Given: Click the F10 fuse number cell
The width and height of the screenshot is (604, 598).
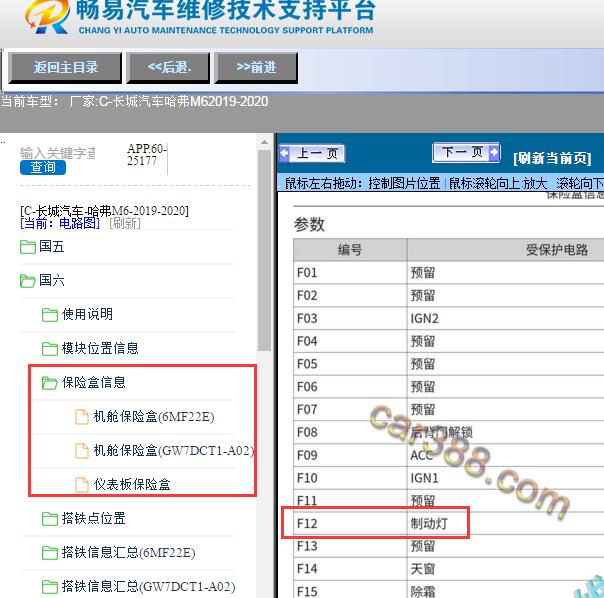Looking at the screenshot, I should [x=350, y=478].
